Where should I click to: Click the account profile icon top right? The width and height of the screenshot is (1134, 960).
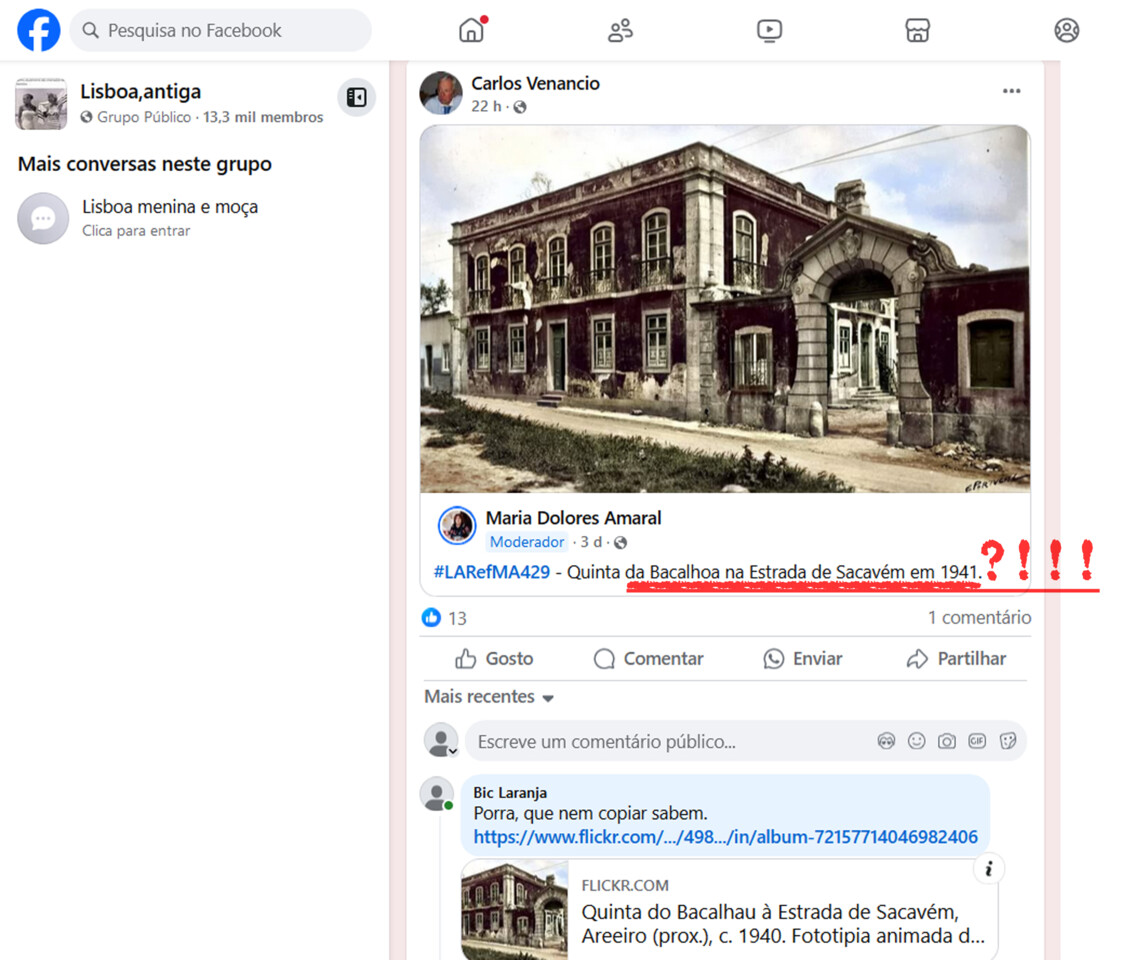coord(1066,30)
